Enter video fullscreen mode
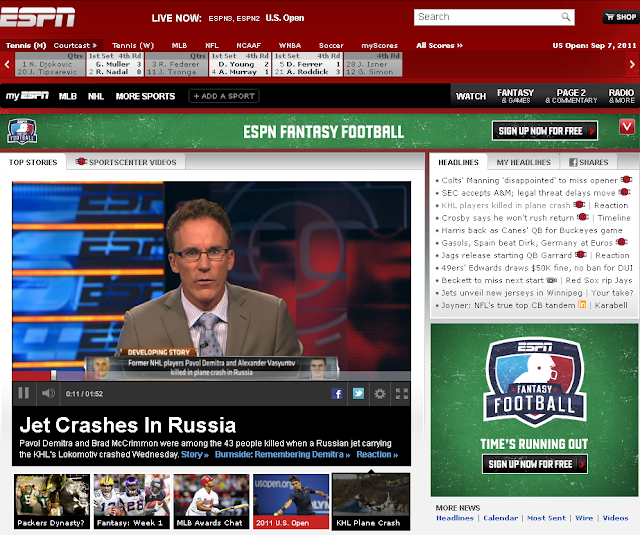Image resolution: width=640 pixels, height=535 pixels. click(402, 393)
